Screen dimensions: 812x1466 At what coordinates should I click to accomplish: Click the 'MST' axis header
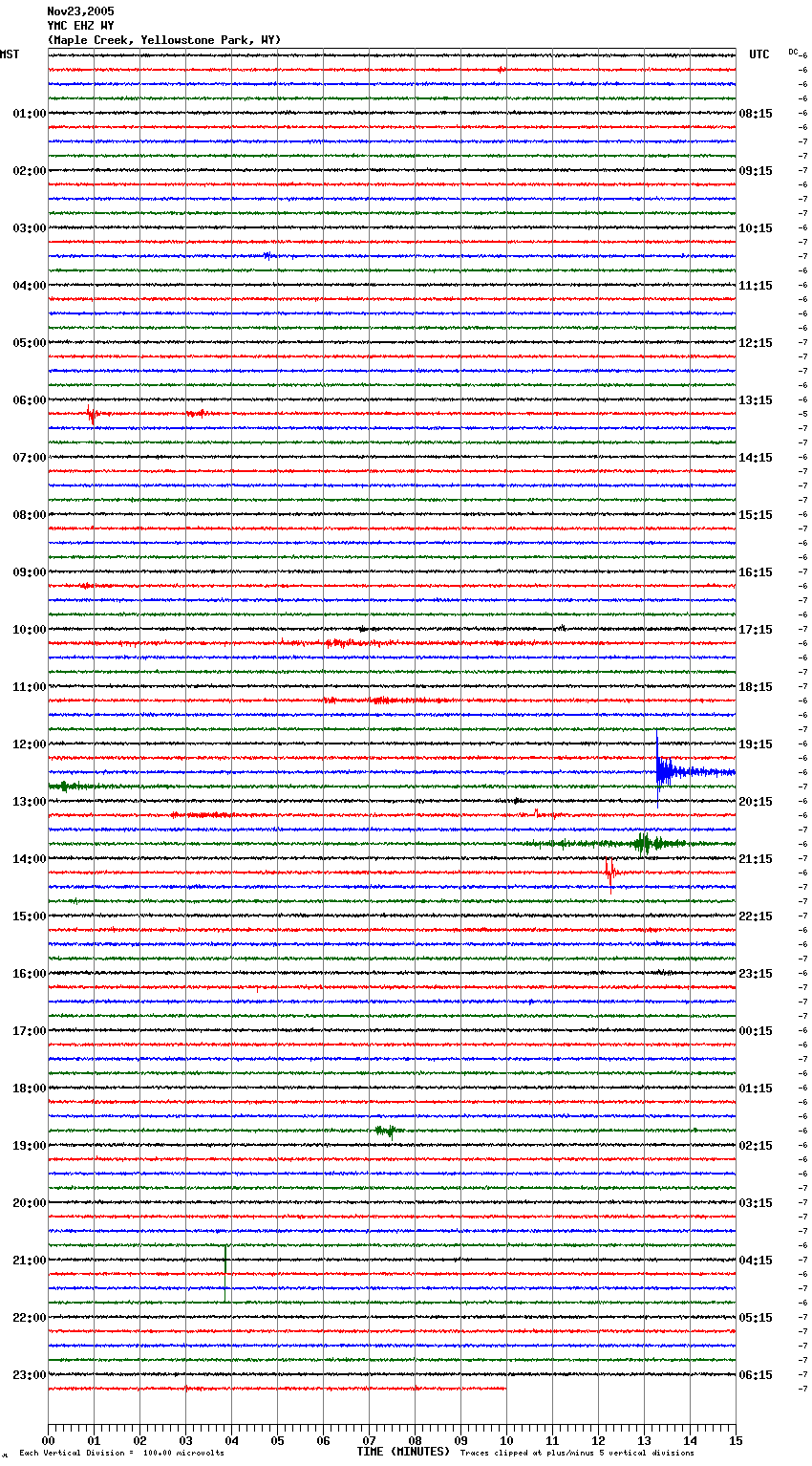point(10,54)
